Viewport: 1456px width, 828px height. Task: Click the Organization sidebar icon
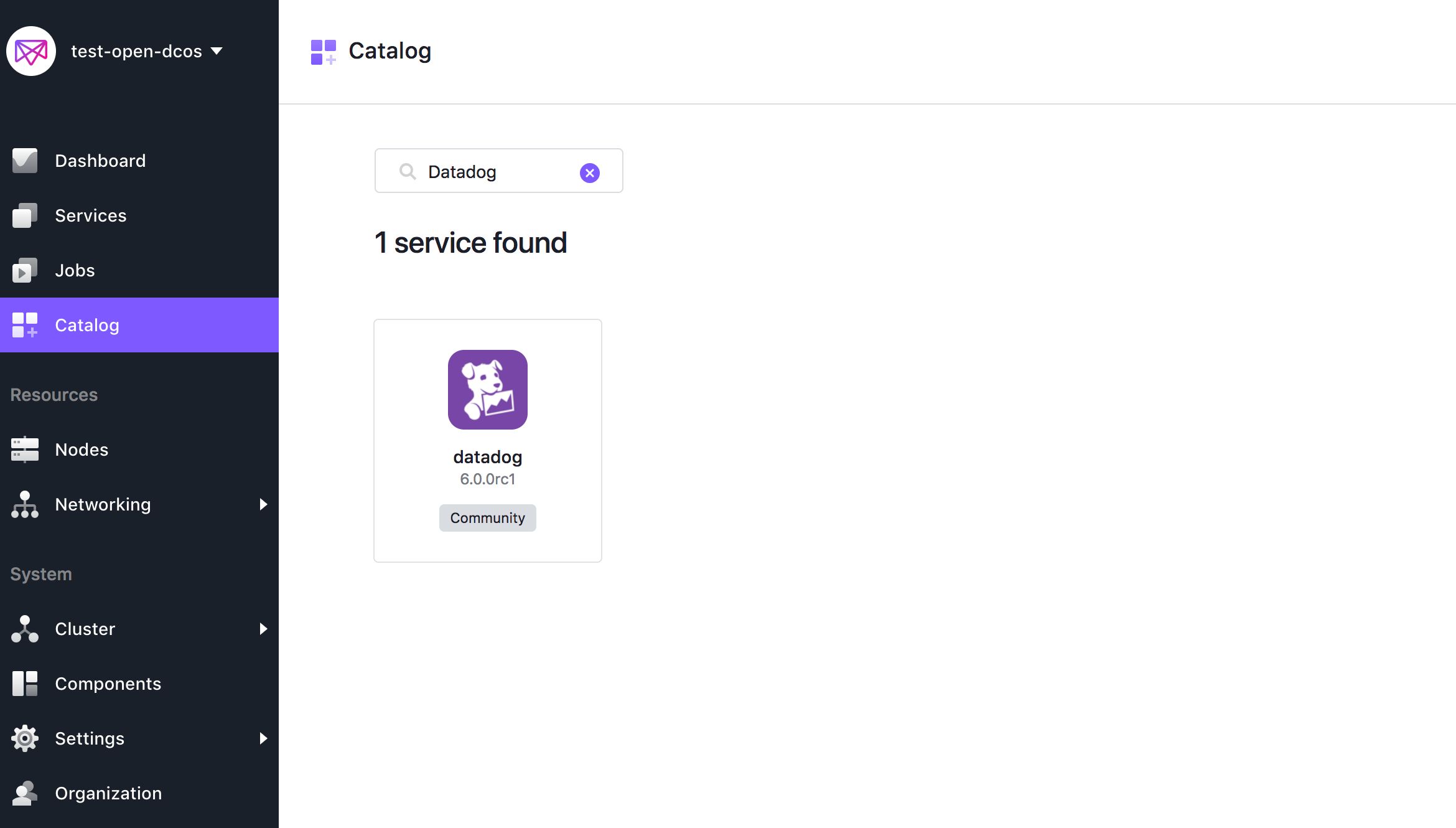[25, 793]
